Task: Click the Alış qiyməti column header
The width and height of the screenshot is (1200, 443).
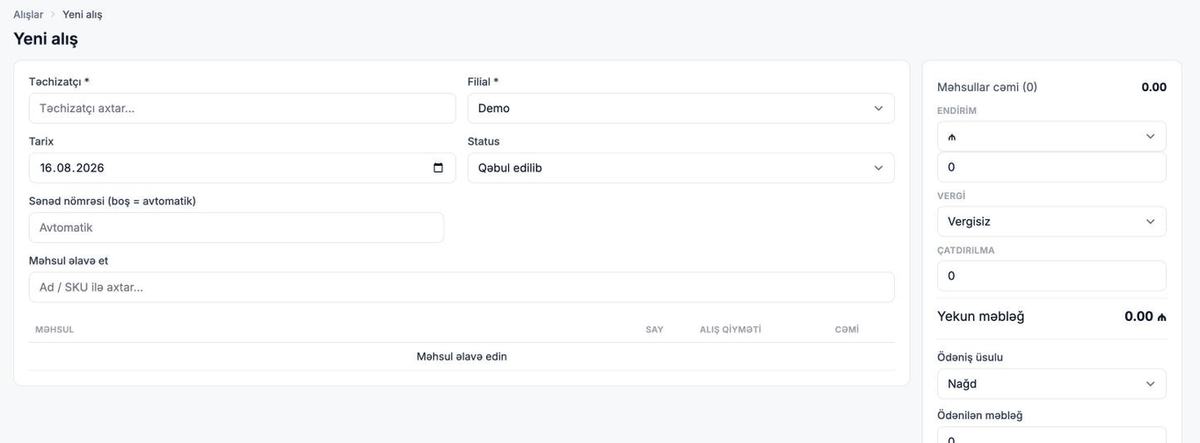Action: click(x=730, y=330)
